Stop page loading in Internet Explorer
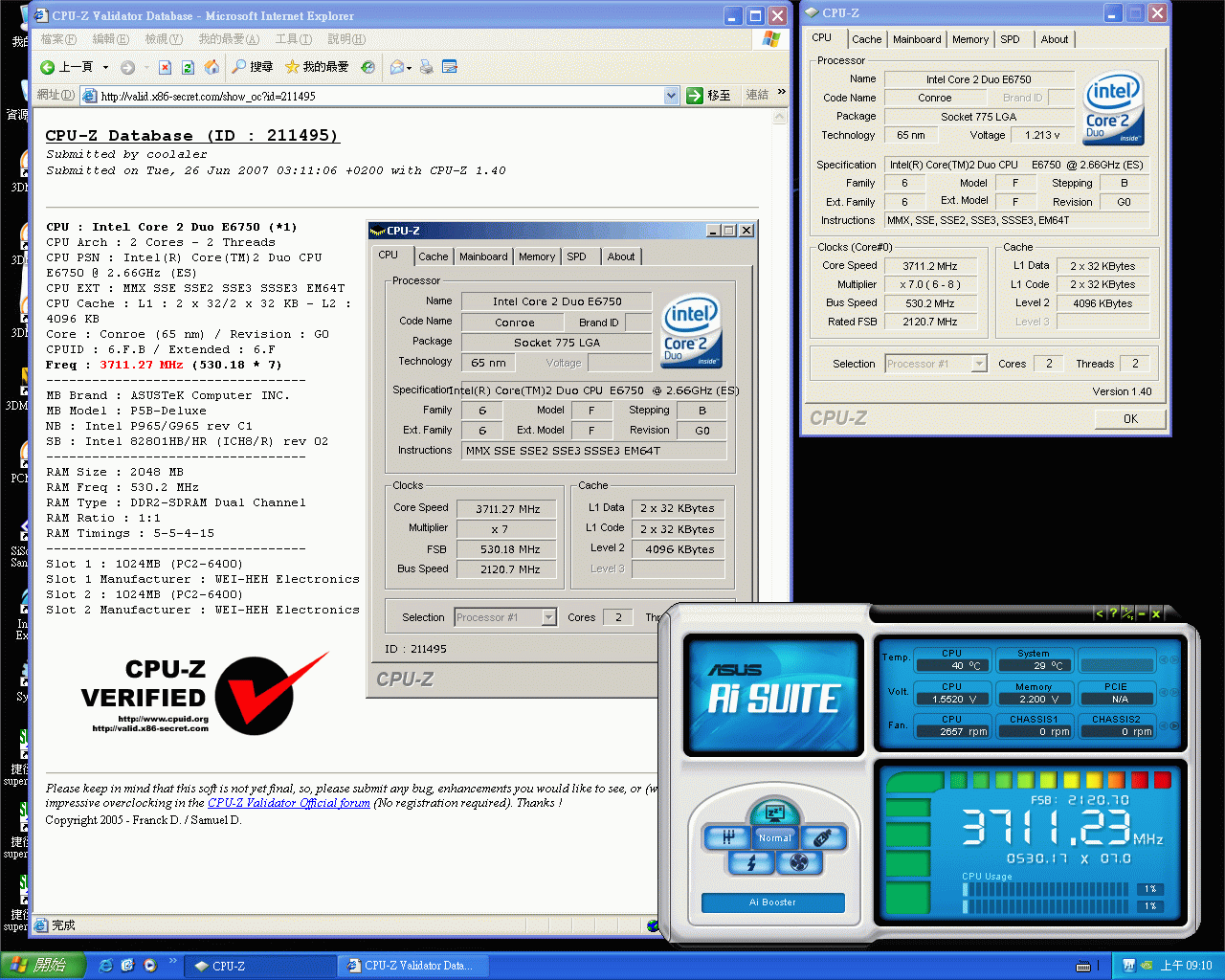This screenshot has width=1225, height=980. pos(165,67)
